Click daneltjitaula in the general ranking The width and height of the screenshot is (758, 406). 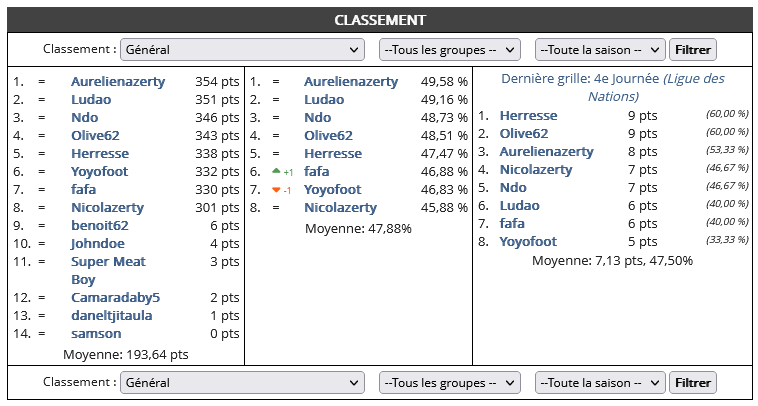tap(112, 316)
